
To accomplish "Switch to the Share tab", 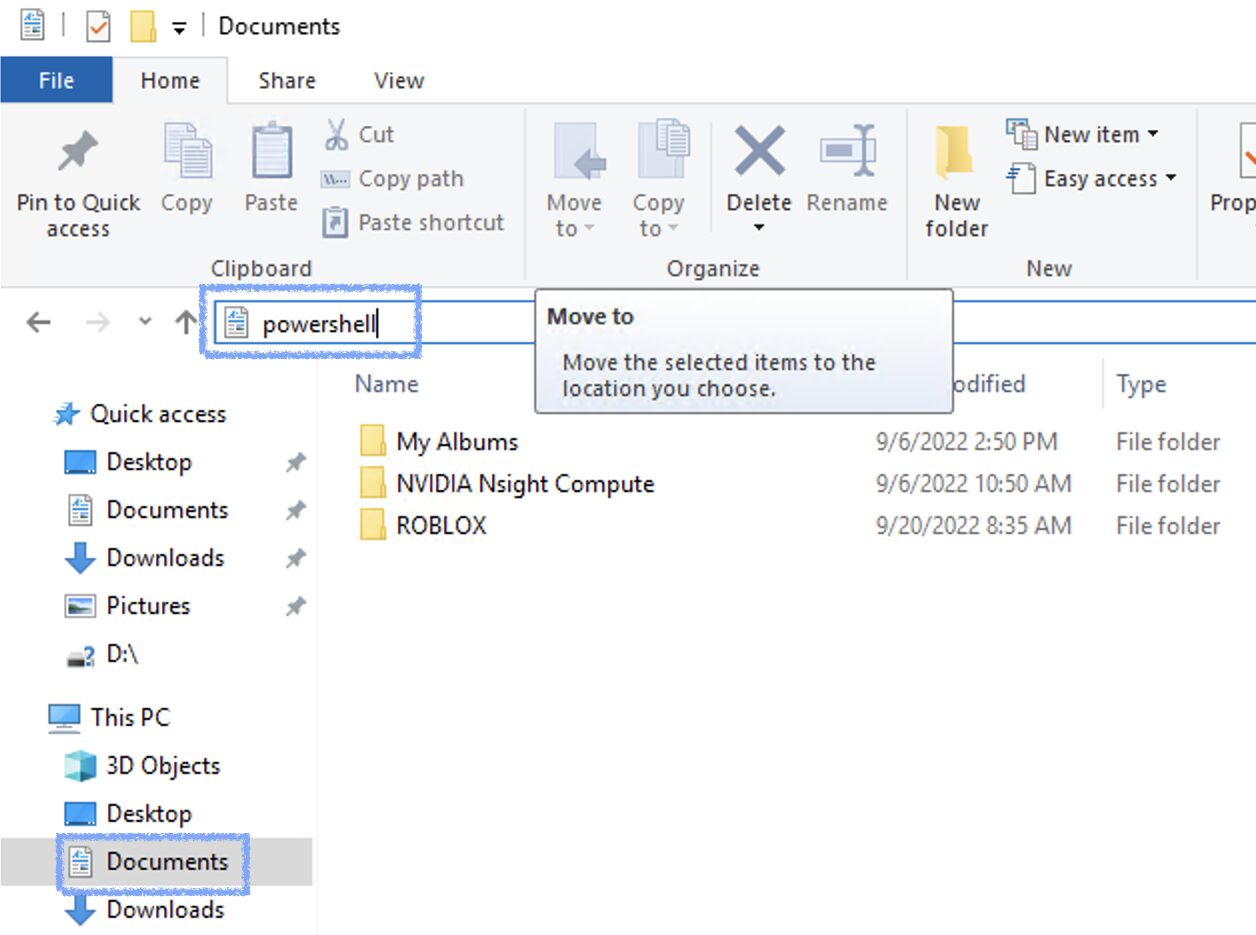I will coord(286,80).
